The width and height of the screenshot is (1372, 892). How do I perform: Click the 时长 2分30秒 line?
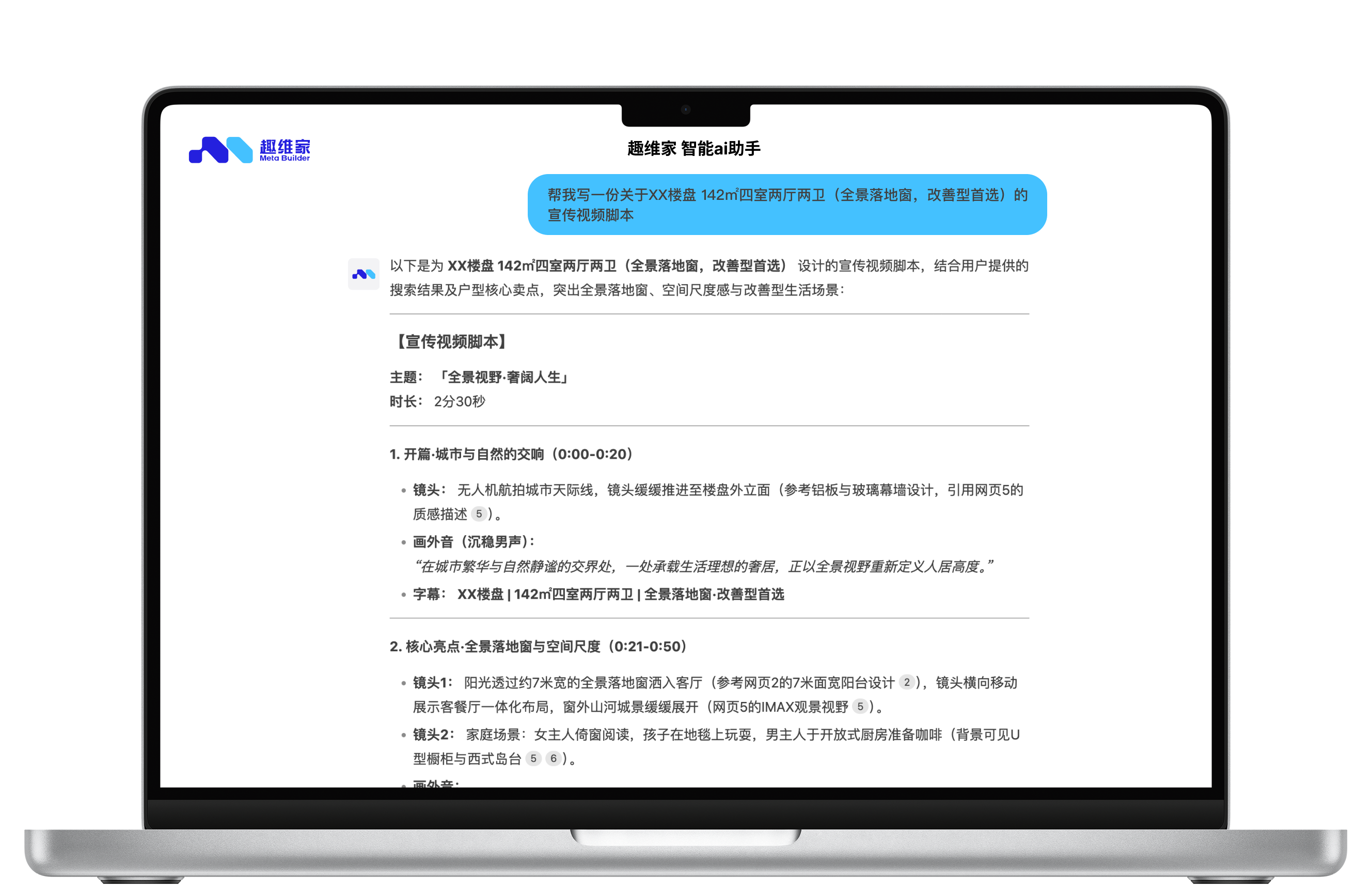pos(437,401)
